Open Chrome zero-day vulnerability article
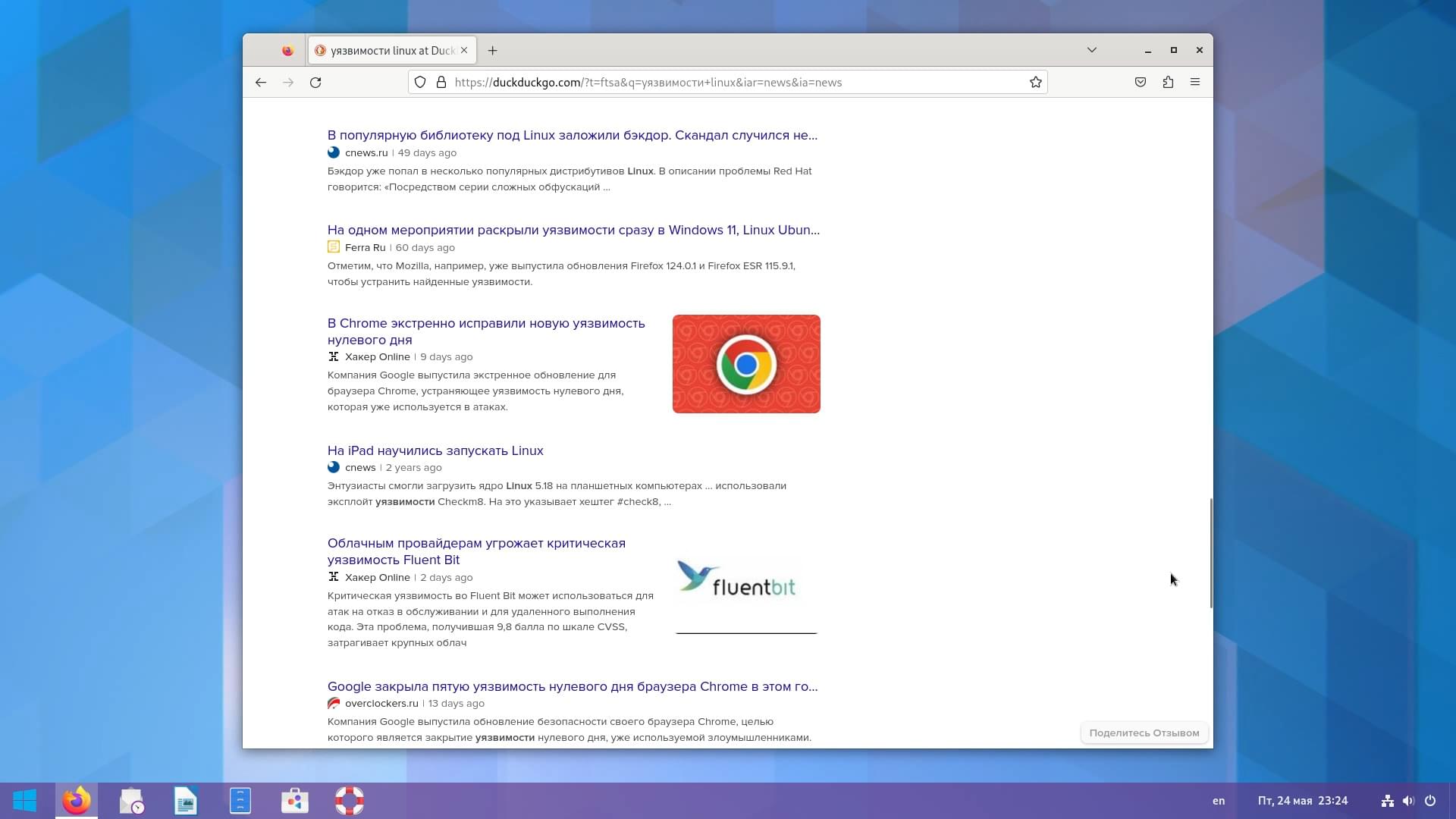Screen dimensions: 1456x819 (486, 331)
